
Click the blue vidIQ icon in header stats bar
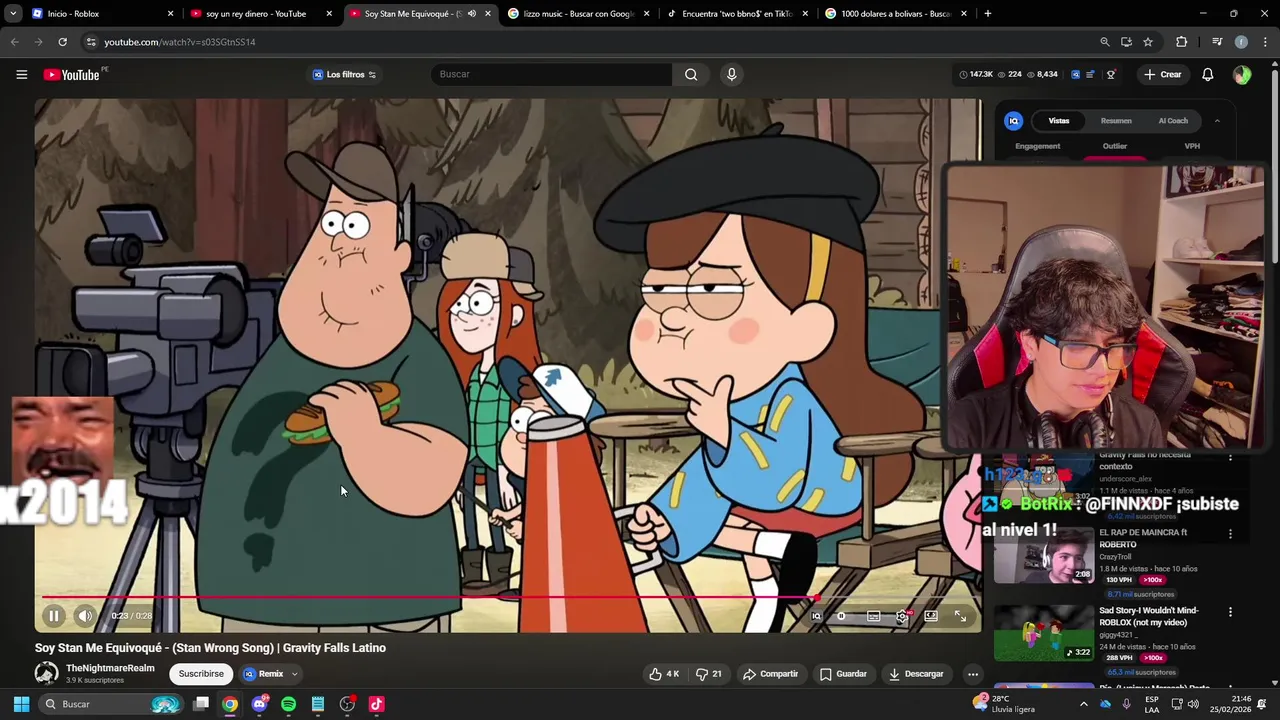[x=1075, y=74]
